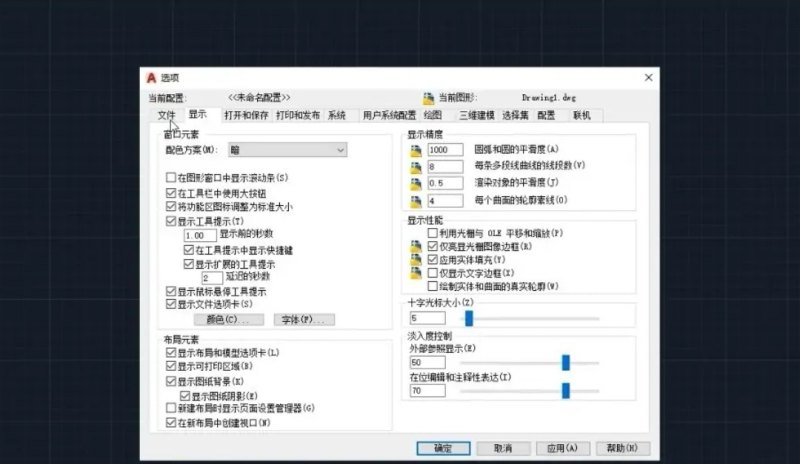Click the 延迟的秒数 field showing 2

212,278
